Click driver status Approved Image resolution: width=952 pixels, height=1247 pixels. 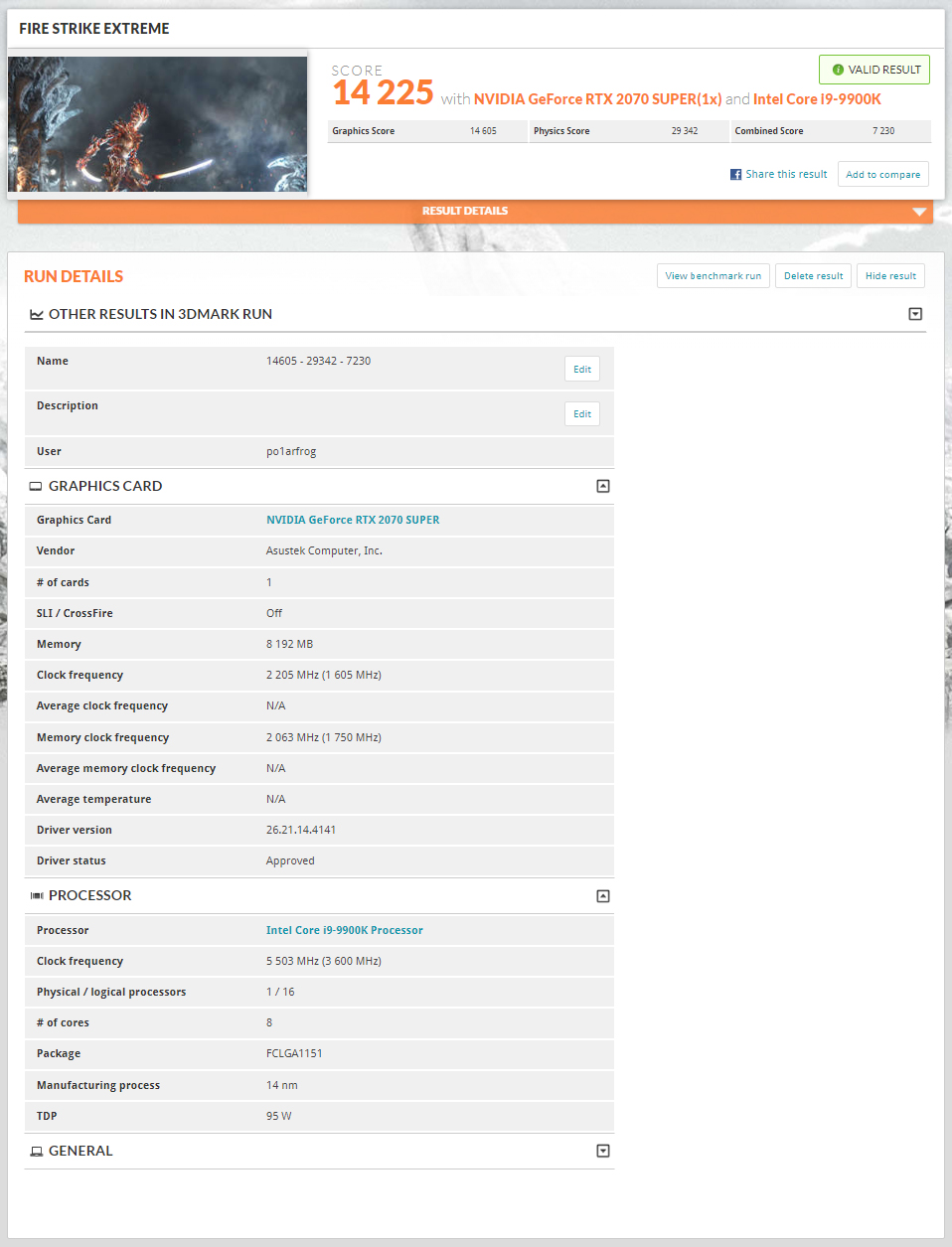click(290, 860)
